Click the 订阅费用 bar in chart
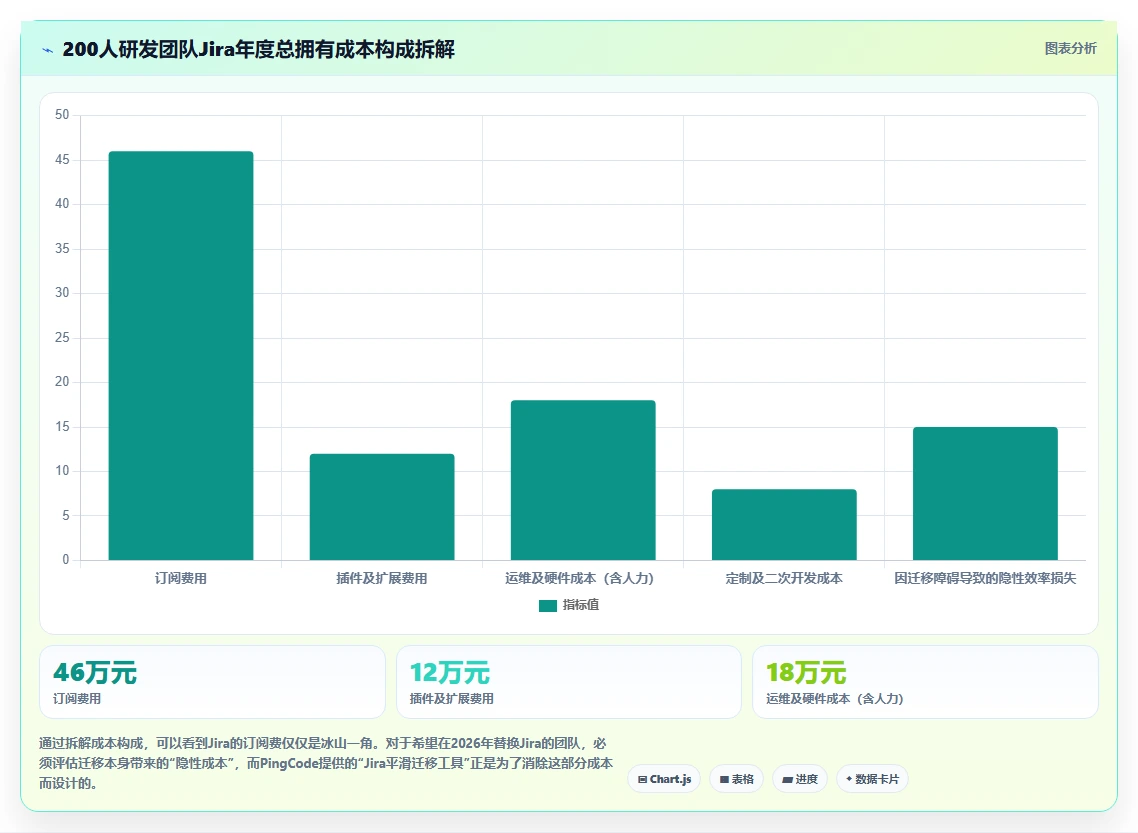 click(x=181, y=356)
